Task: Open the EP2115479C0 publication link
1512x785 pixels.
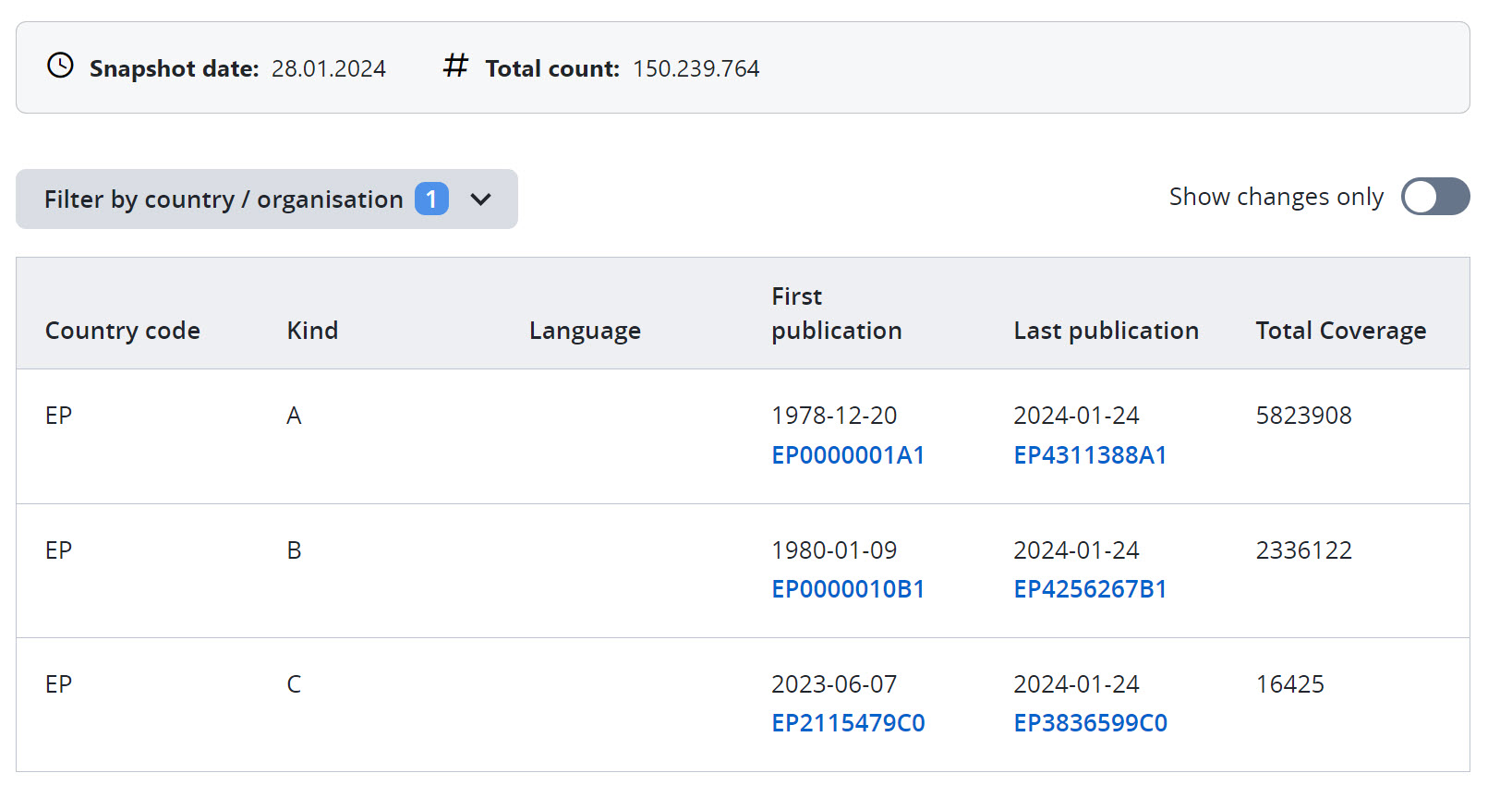Action: (x=848, y=723)
